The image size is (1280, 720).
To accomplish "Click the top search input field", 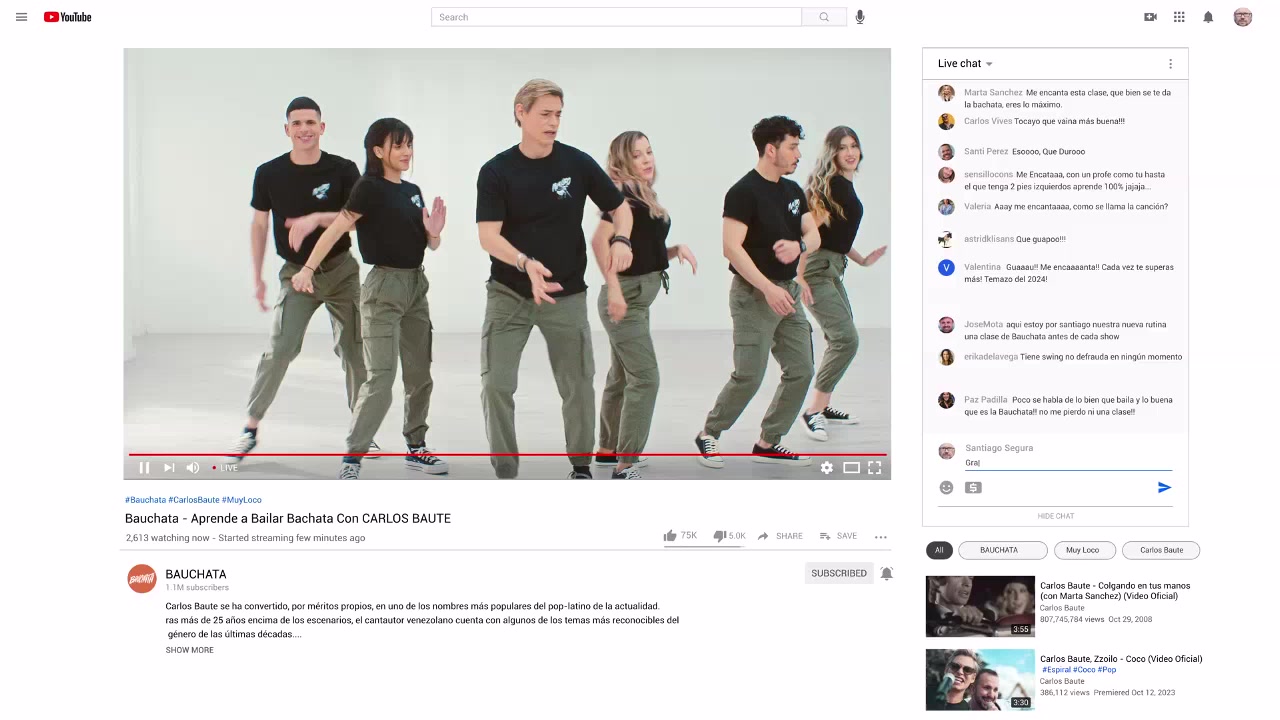I will 616,17.
